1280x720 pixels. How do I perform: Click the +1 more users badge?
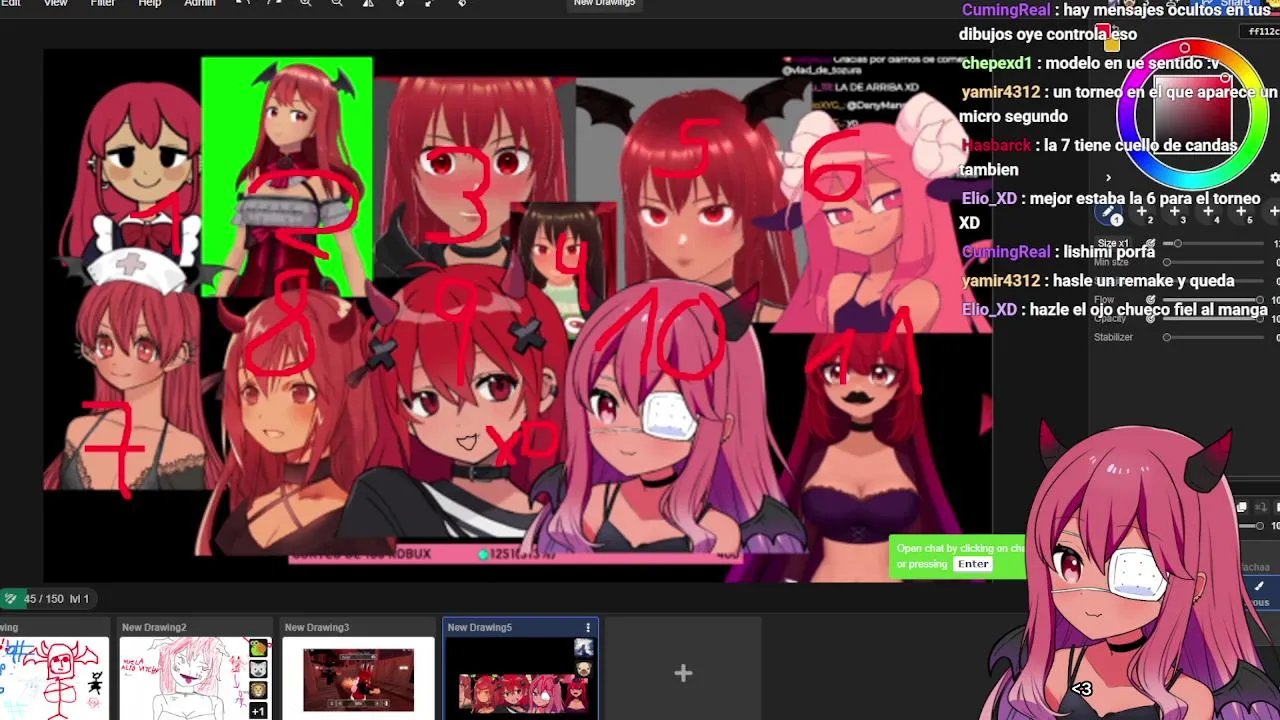tap(259, 711)
